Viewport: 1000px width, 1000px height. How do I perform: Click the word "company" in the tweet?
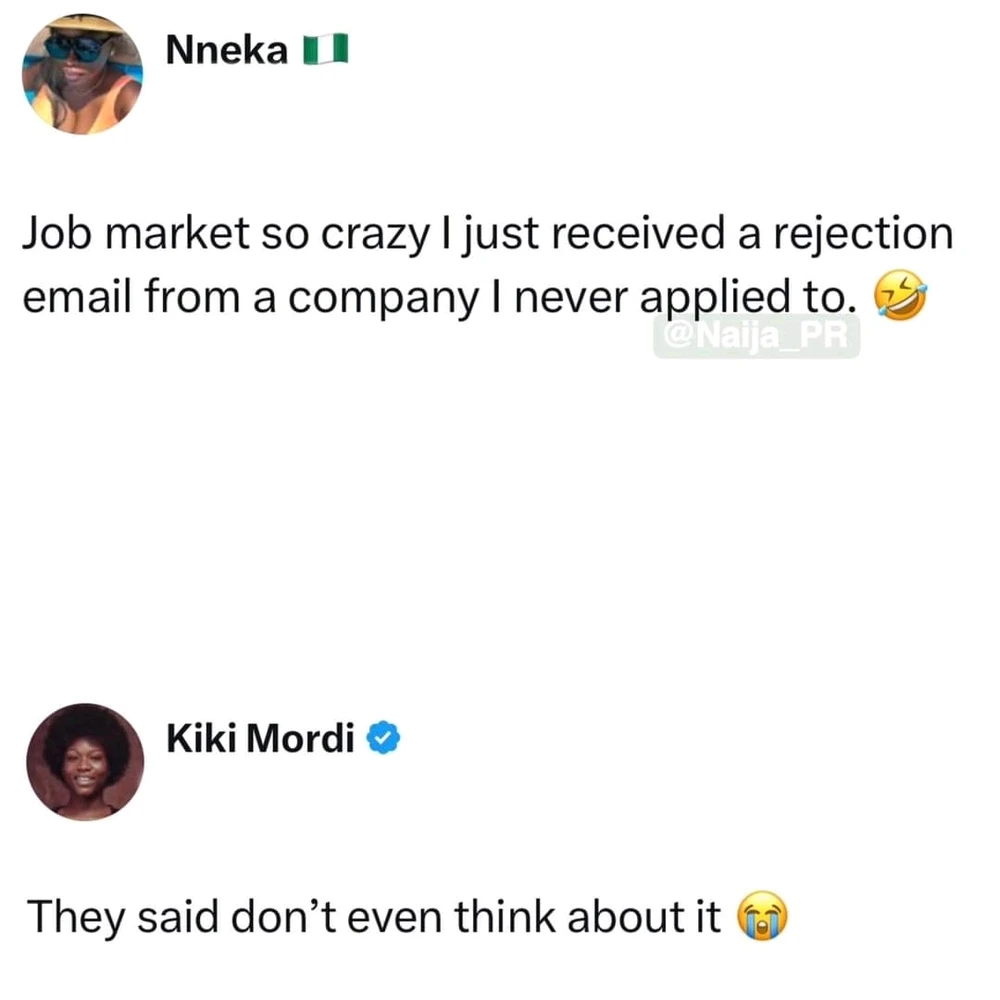(383, 299)
